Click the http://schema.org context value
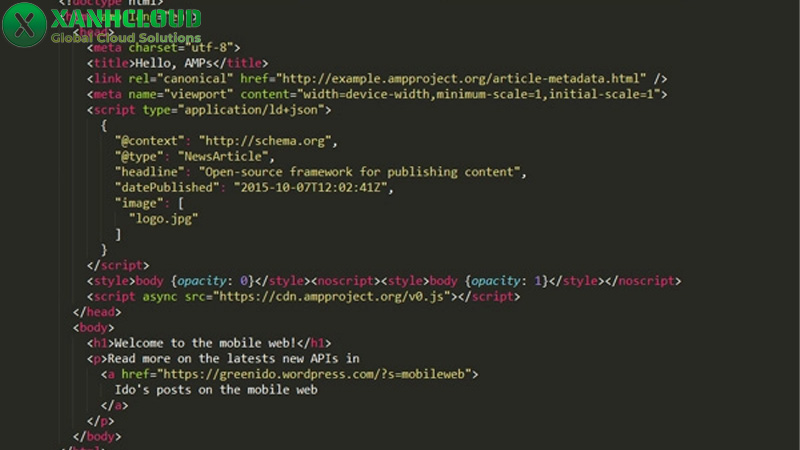Screen dimensions: 800x450 pyautogui.click(x=265, y=141)
